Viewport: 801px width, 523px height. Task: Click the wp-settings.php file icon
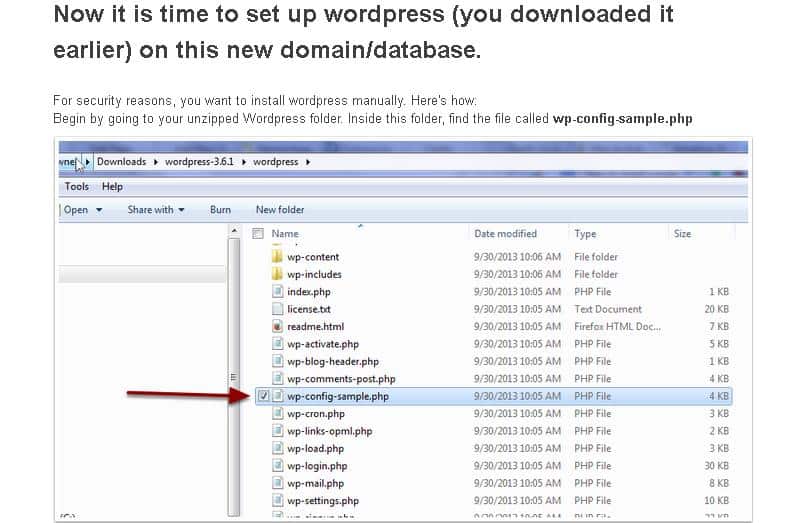pyautogui.click(x=277, y=500)
